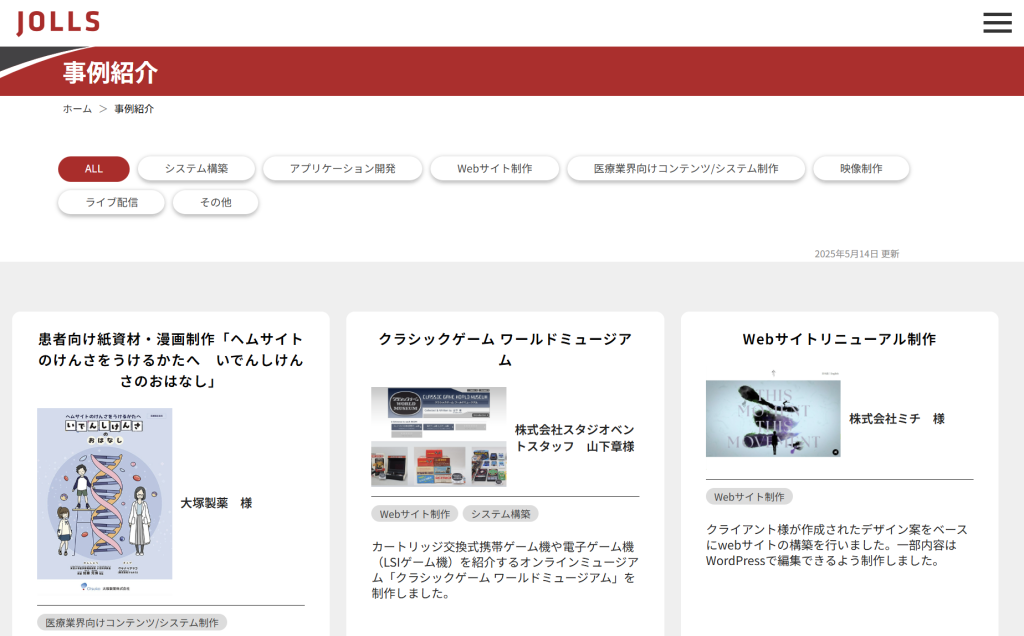Select 医療業界向けコンテンツ/システム制作 filter

coord(685,169)
